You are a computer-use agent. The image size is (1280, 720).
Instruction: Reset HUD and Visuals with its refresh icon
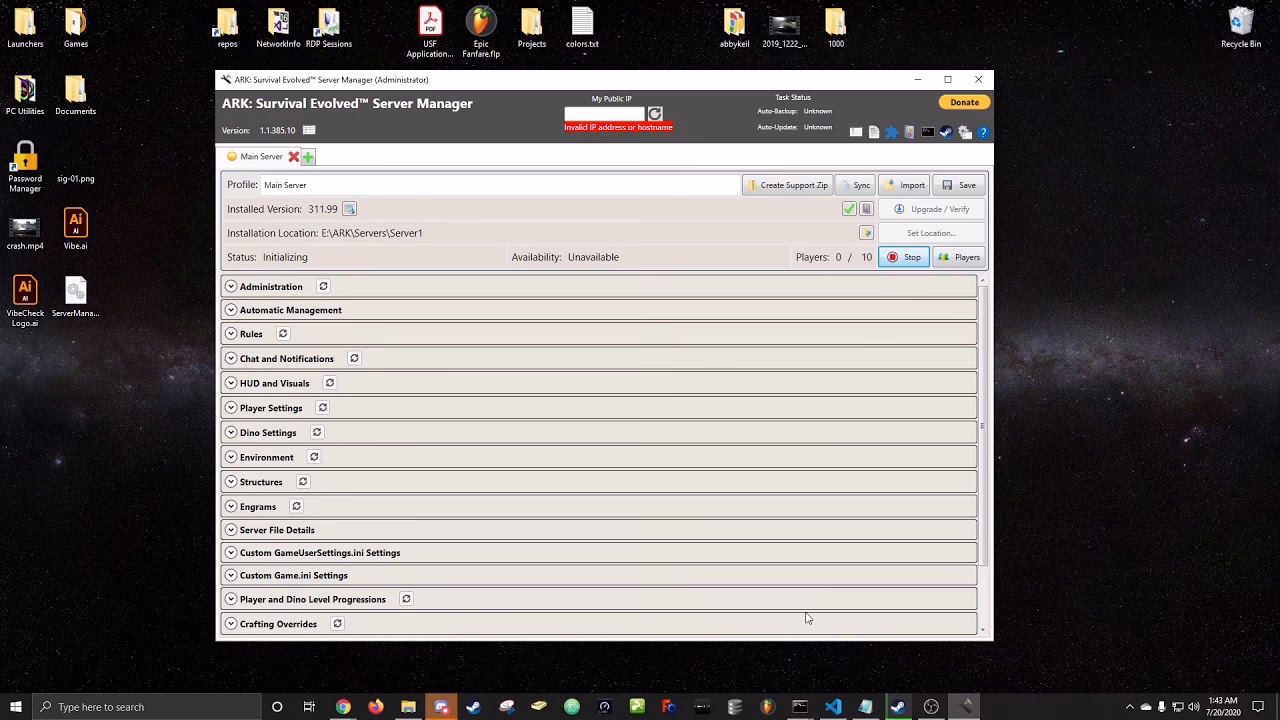(329, 383)
